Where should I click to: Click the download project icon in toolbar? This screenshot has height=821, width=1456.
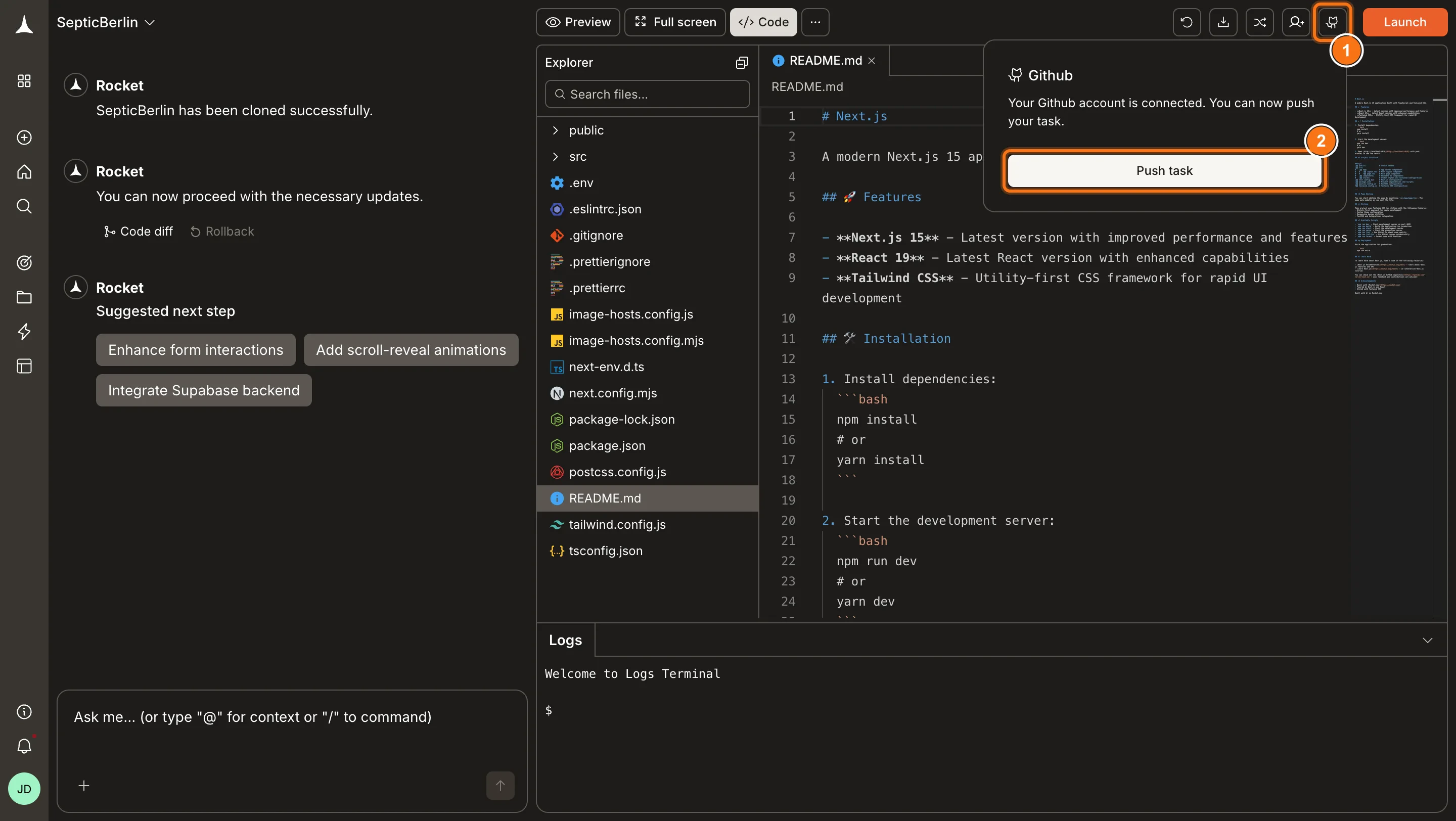pyautogui.click(x=1223, y=22)
